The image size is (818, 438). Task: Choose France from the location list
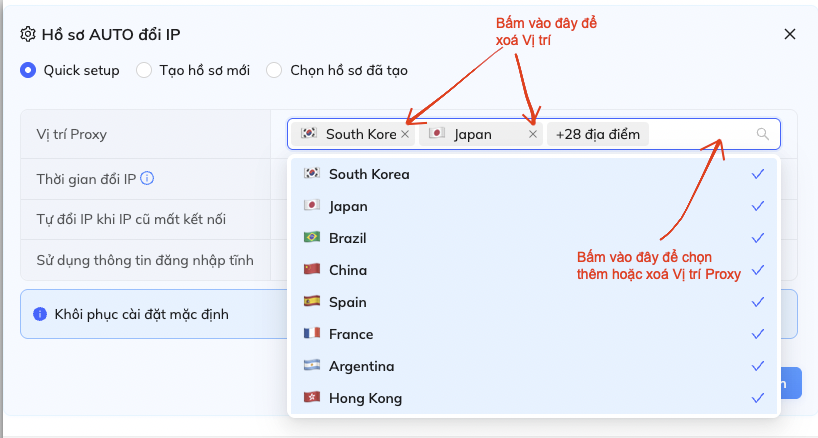point(350,334)
